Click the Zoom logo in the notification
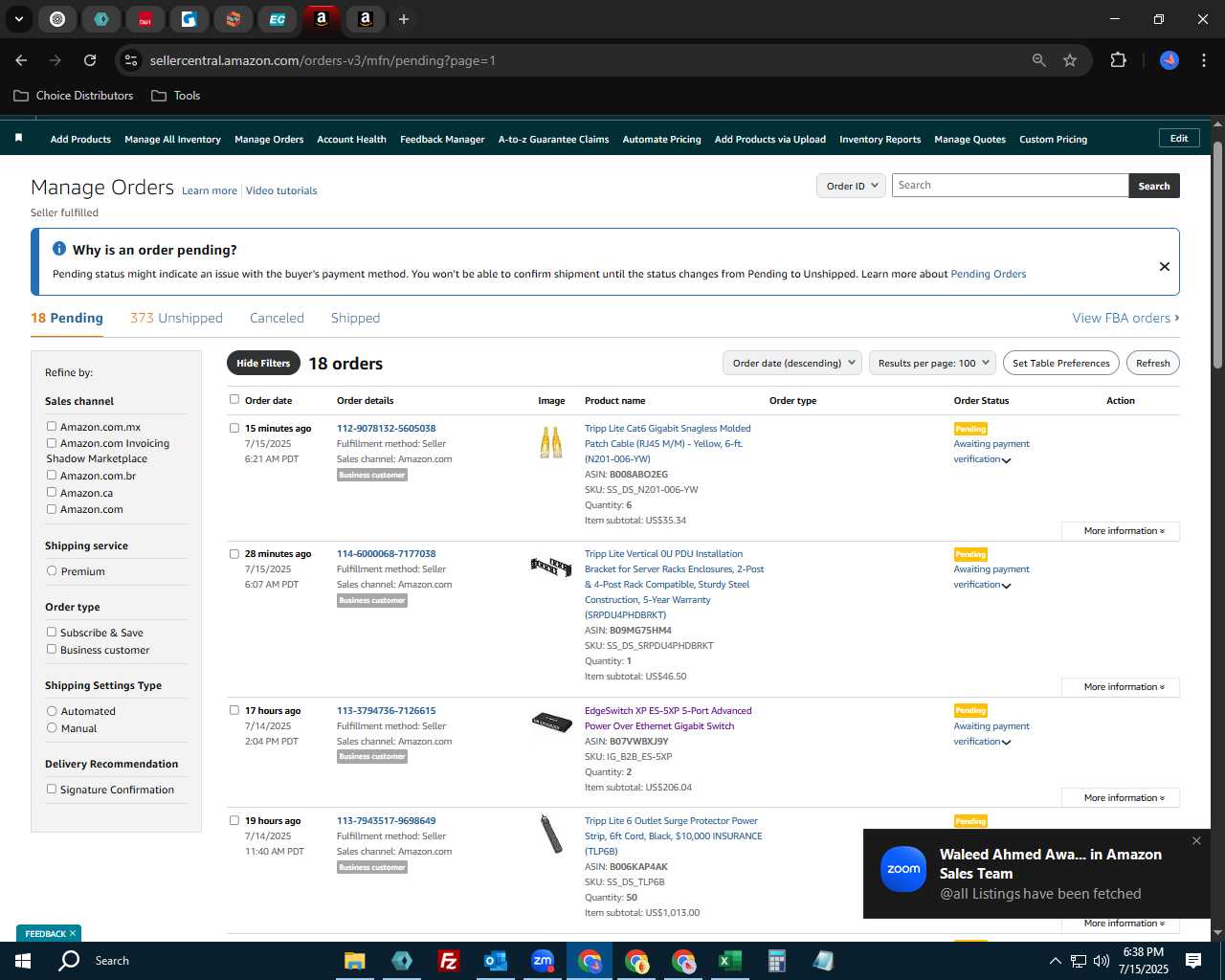This screenshot has width=1225, height=980. [x=903, y=869]
